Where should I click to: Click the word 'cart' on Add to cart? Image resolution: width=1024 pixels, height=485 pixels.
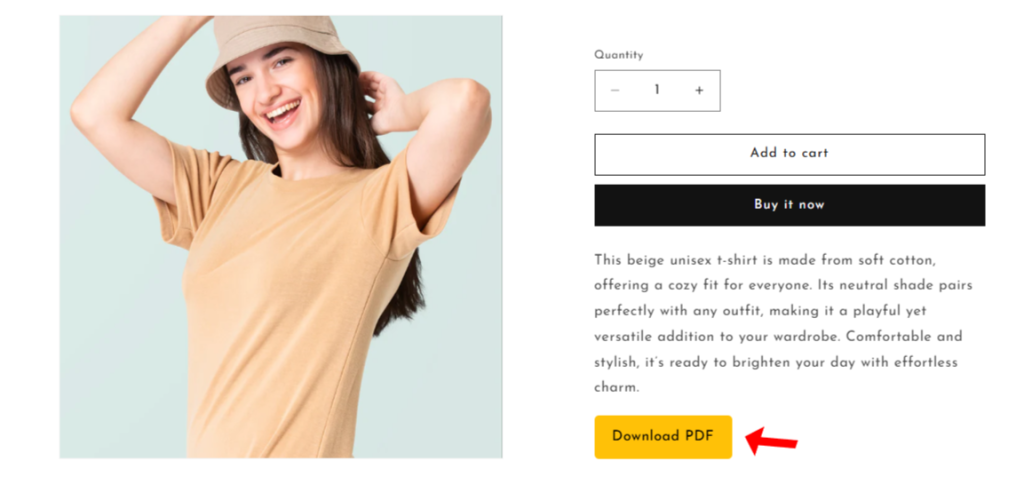click(x=815, y=154)
